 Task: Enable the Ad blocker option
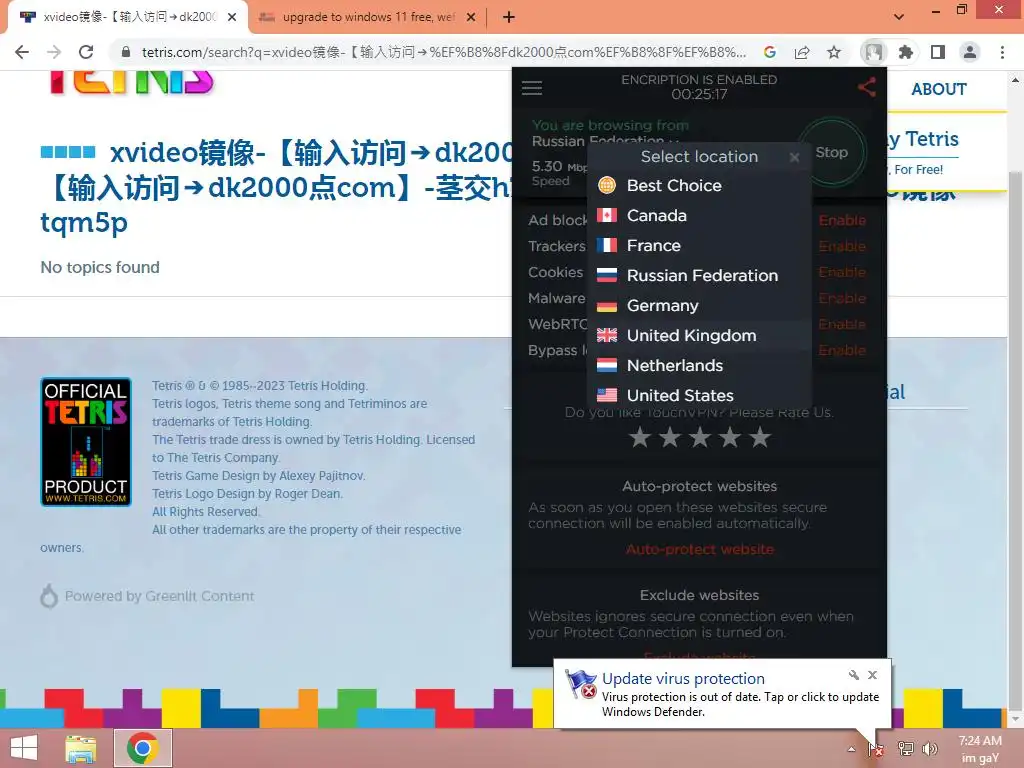tap(842, 221)
